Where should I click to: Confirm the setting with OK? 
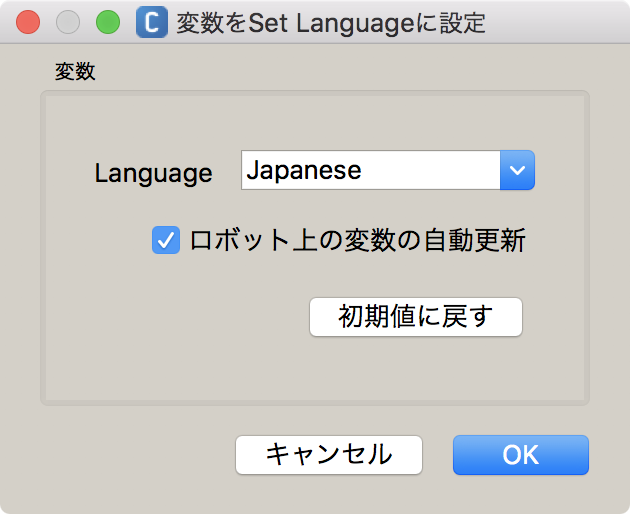(x=521, y=455)
